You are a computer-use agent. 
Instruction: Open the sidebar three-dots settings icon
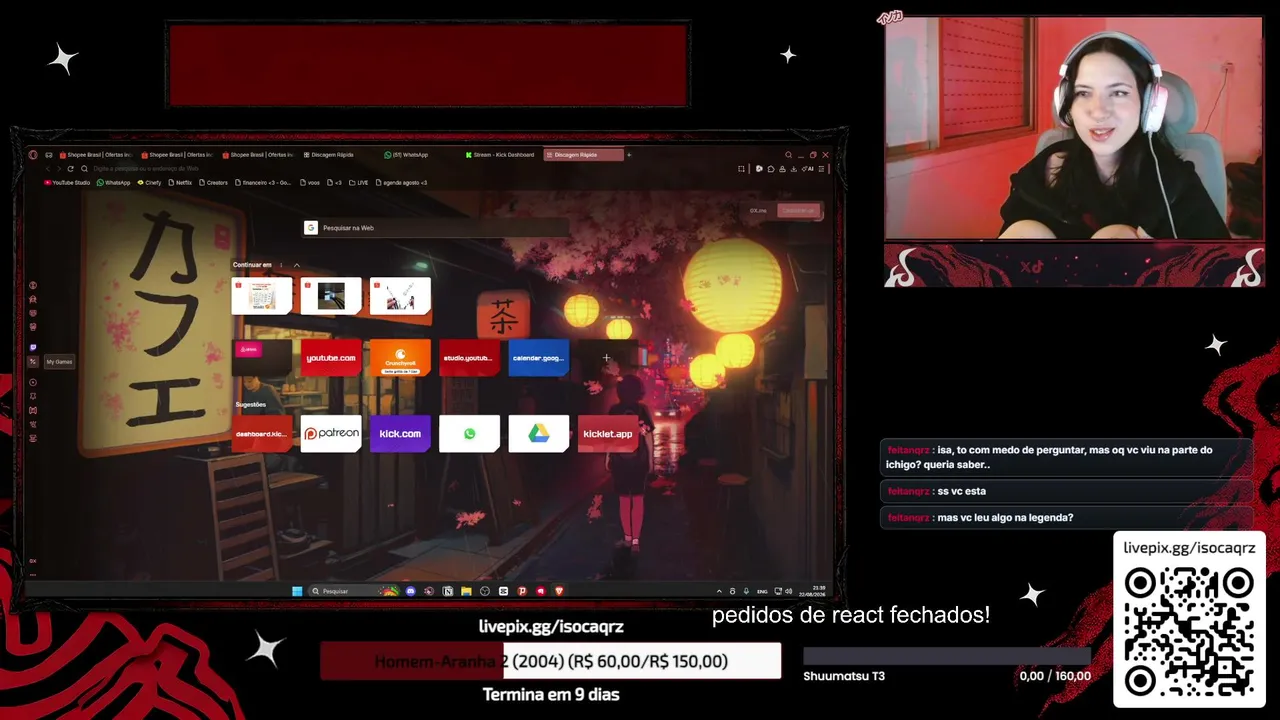tap(33, 574)
